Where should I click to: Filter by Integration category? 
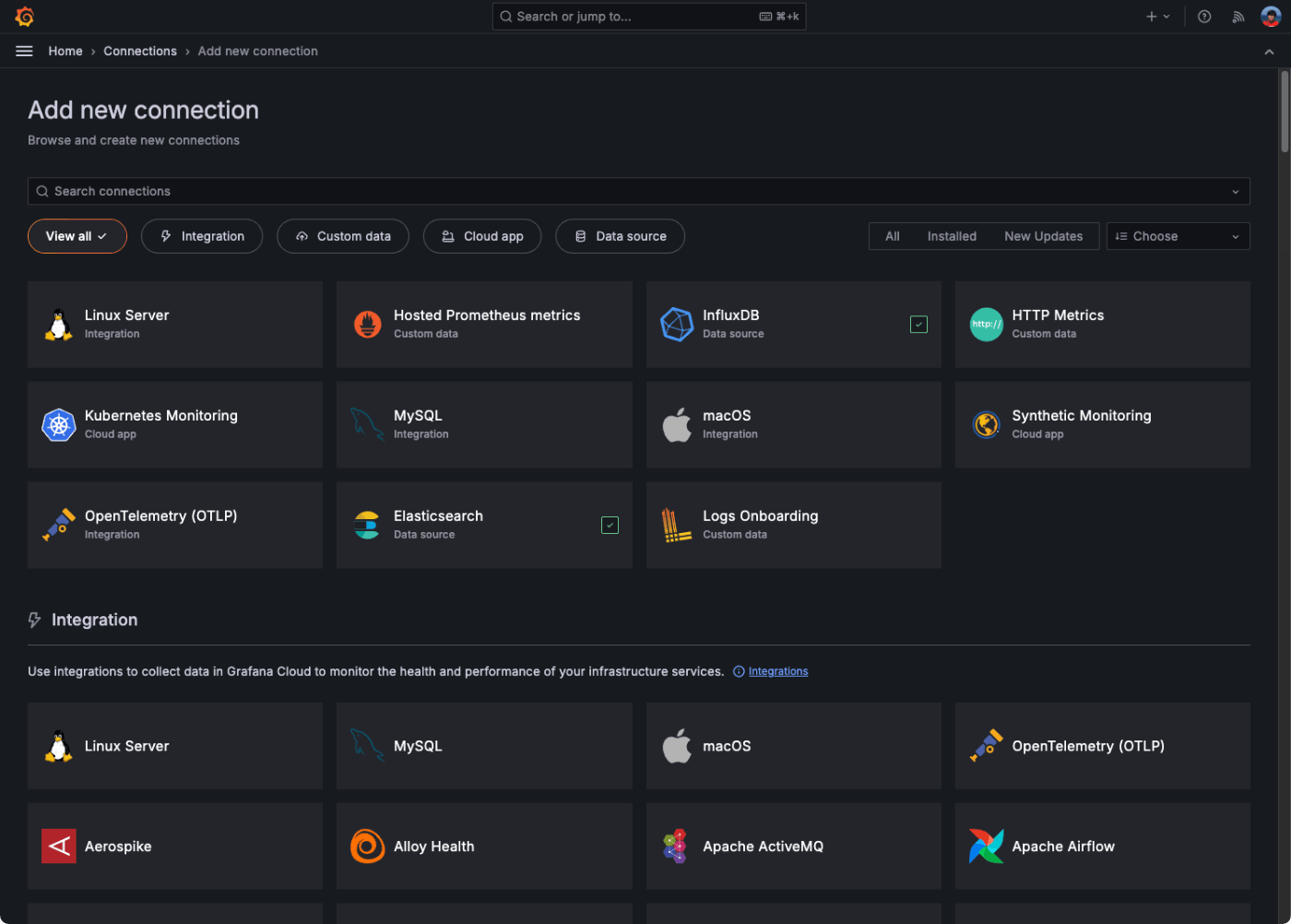point(202,236)
